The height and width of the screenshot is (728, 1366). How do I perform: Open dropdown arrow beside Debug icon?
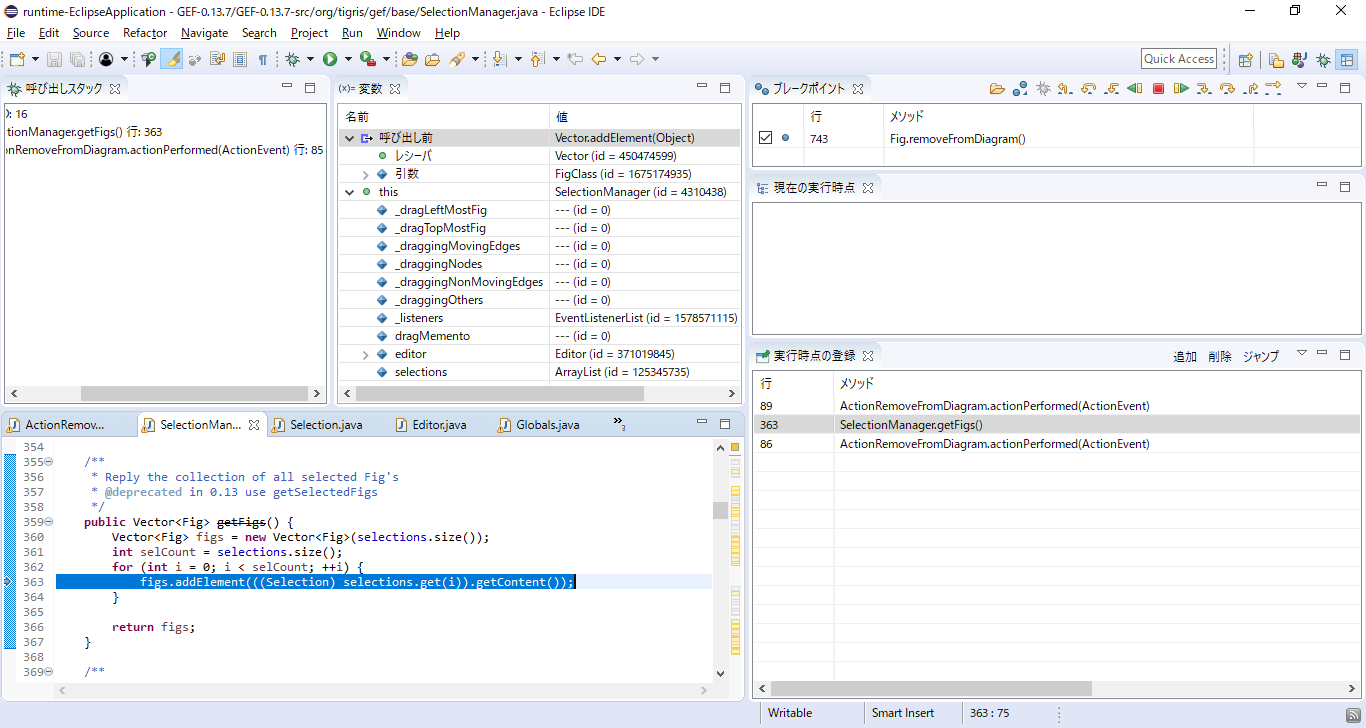pos(310,59)
